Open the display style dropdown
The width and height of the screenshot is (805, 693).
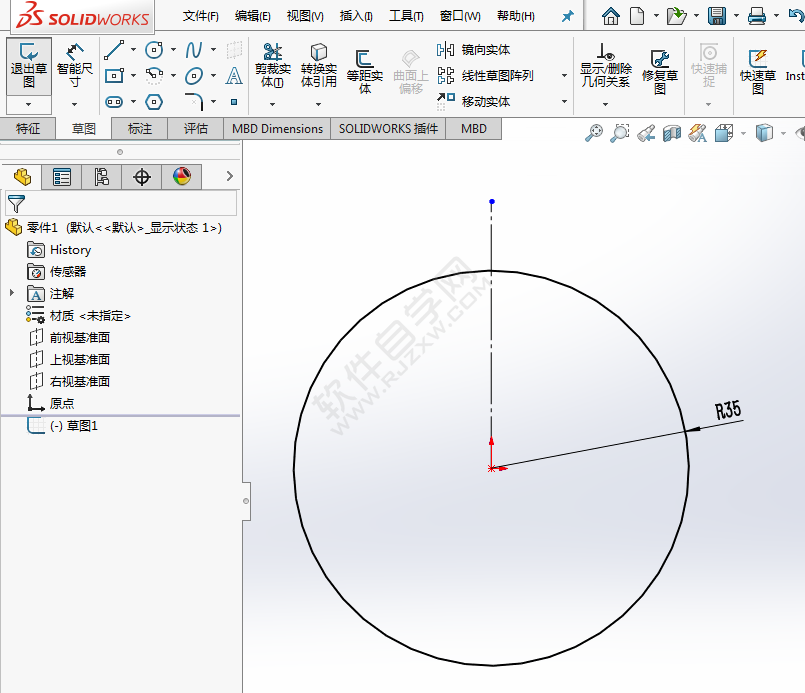781,132
